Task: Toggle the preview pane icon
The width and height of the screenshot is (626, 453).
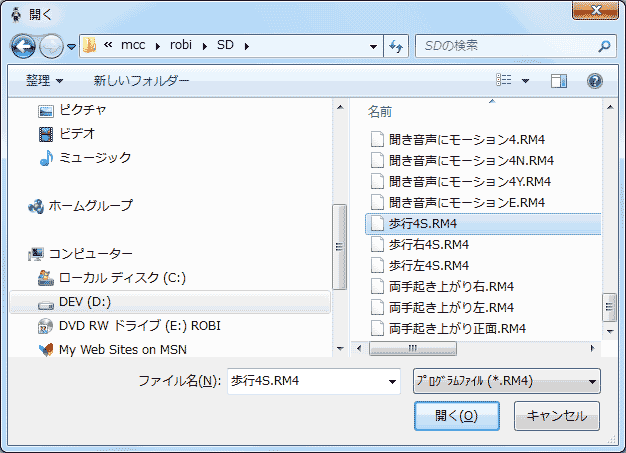Action: click(x=559, y=81)
